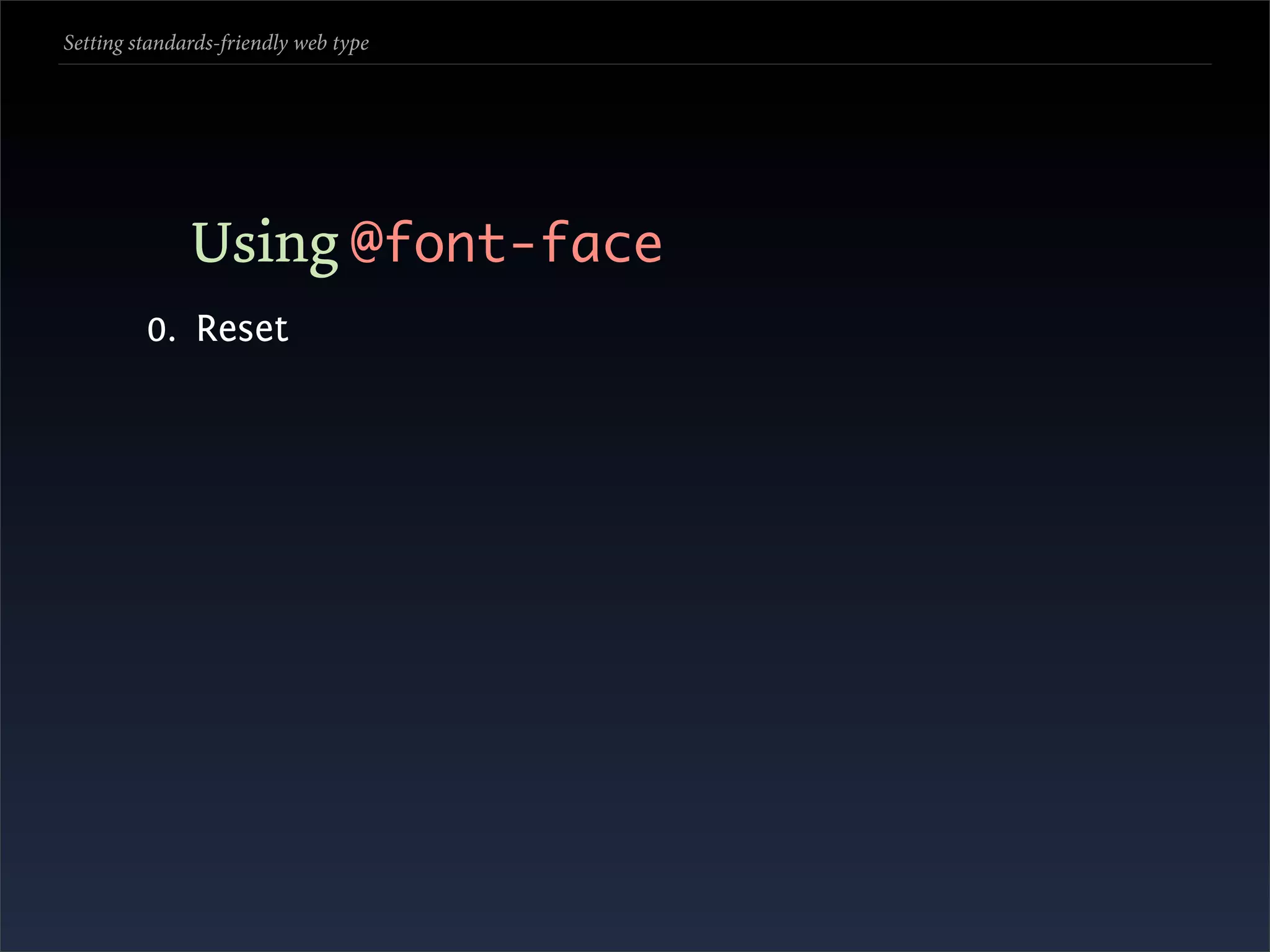Click the '@font-face' code text
Image resolution: width=1270 pixels, height=952 pixels.
pos(506,242)
